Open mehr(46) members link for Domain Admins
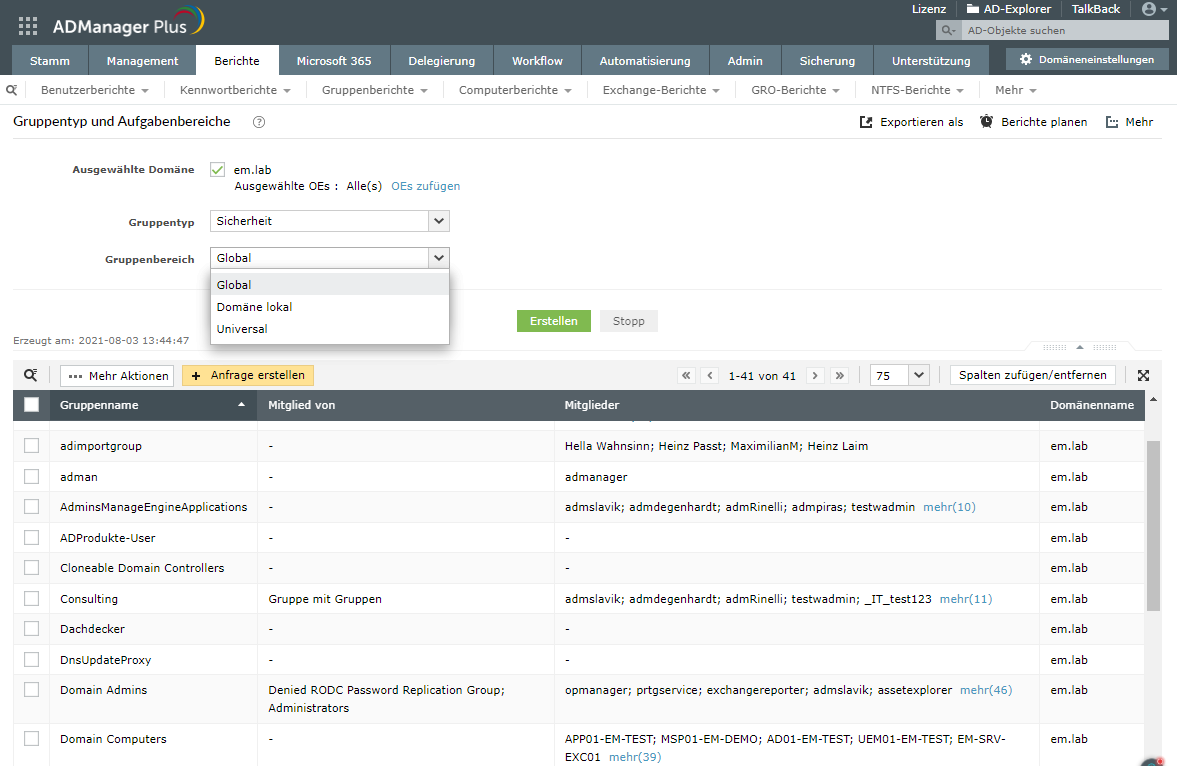The height and width of the screenshot is (766, 1177). point(986,690)
